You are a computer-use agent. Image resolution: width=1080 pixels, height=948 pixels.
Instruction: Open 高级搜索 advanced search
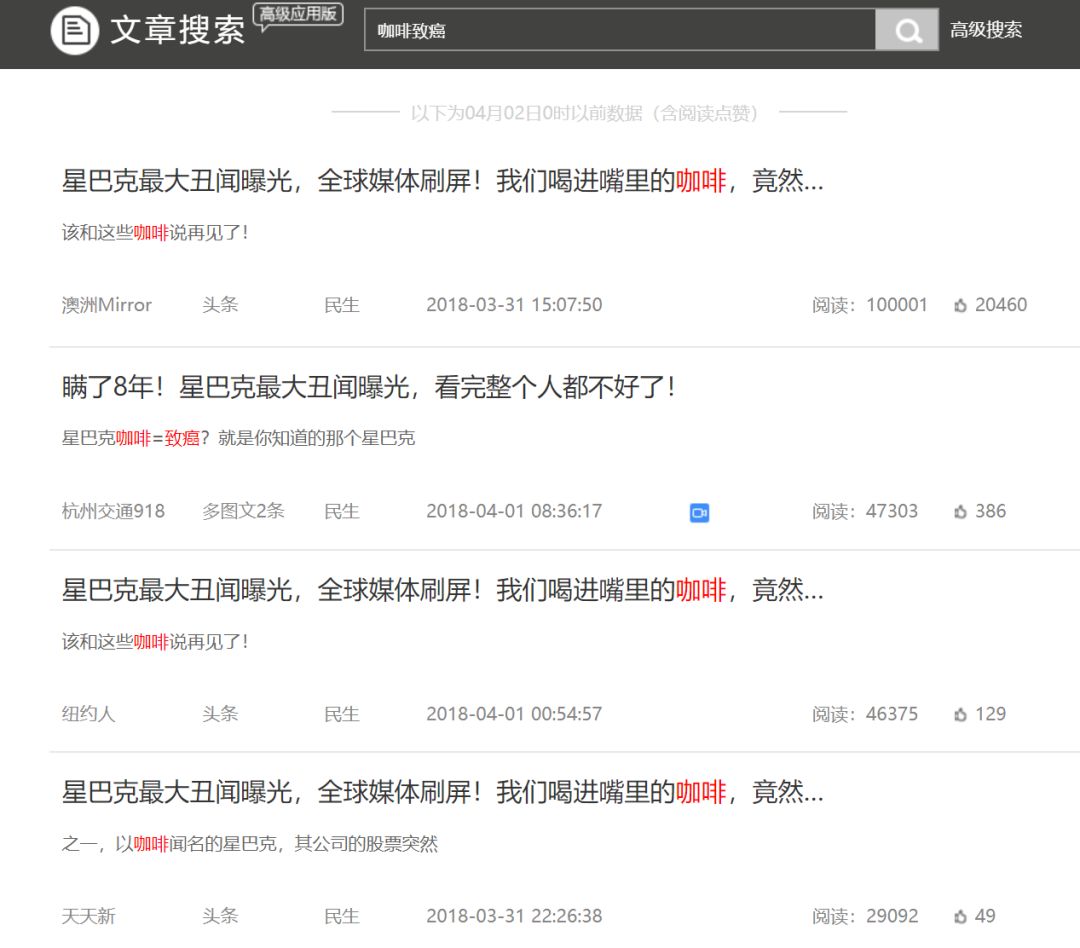(x=985, y=30)
